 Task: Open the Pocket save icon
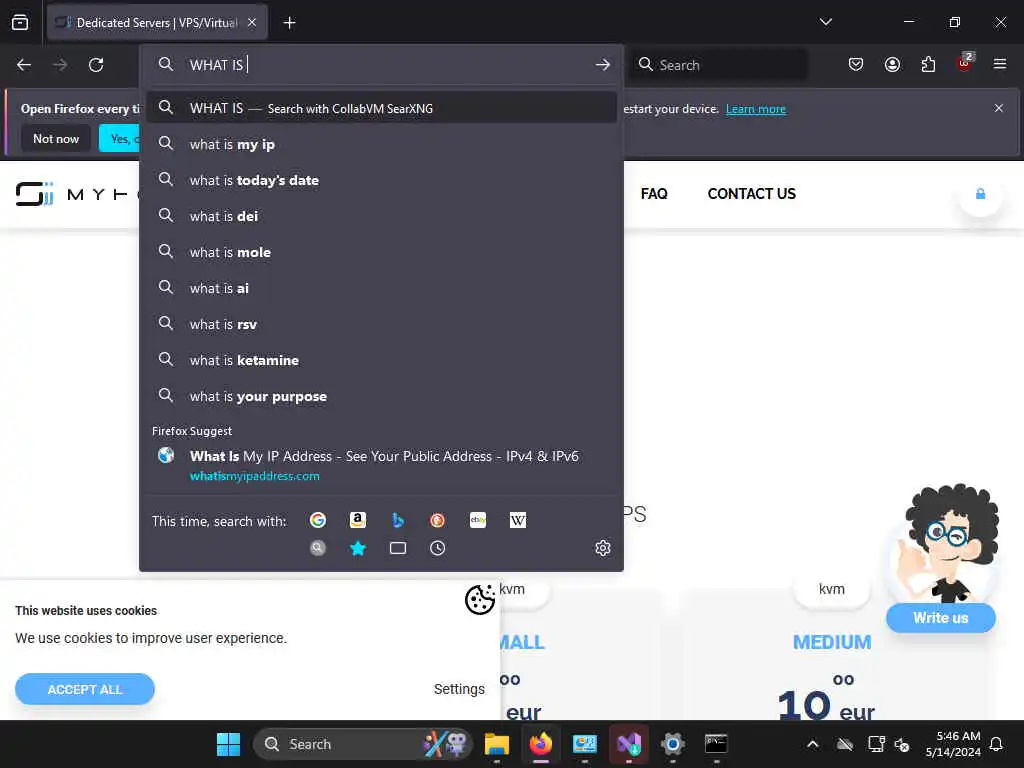click(x=856, y=64)
